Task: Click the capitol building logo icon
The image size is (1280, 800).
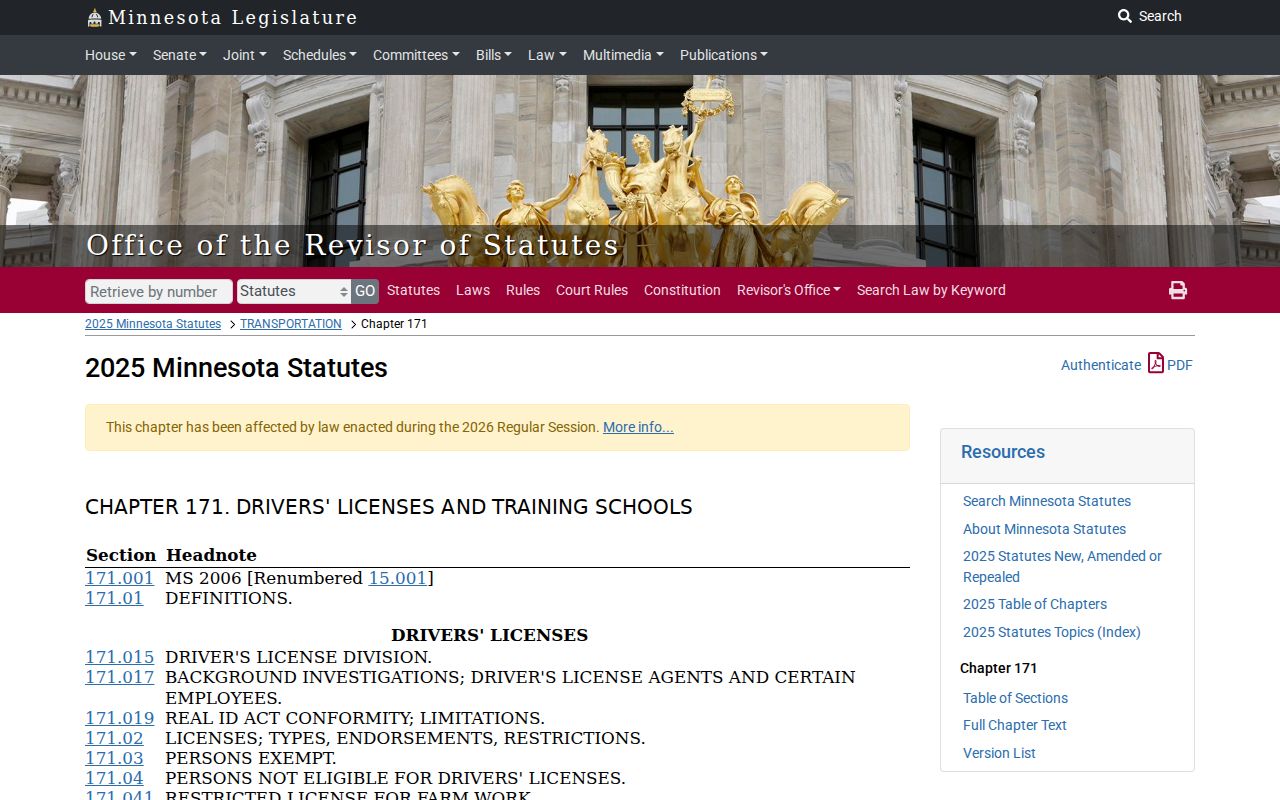Action: click(94, 18)
